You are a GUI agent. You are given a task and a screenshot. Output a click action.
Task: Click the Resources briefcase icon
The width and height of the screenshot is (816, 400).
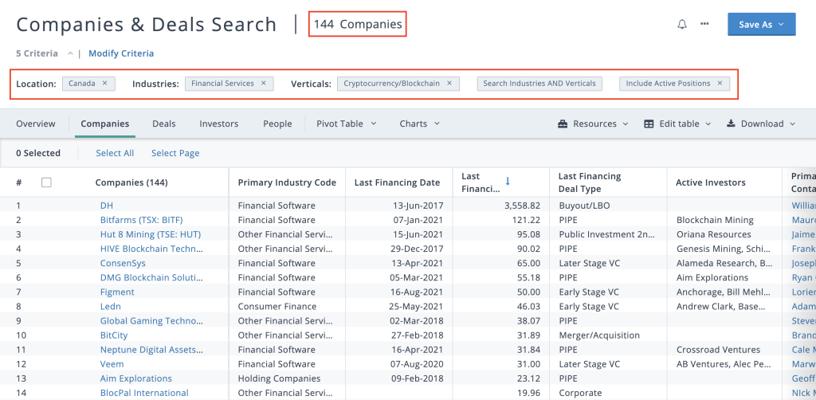562,124
